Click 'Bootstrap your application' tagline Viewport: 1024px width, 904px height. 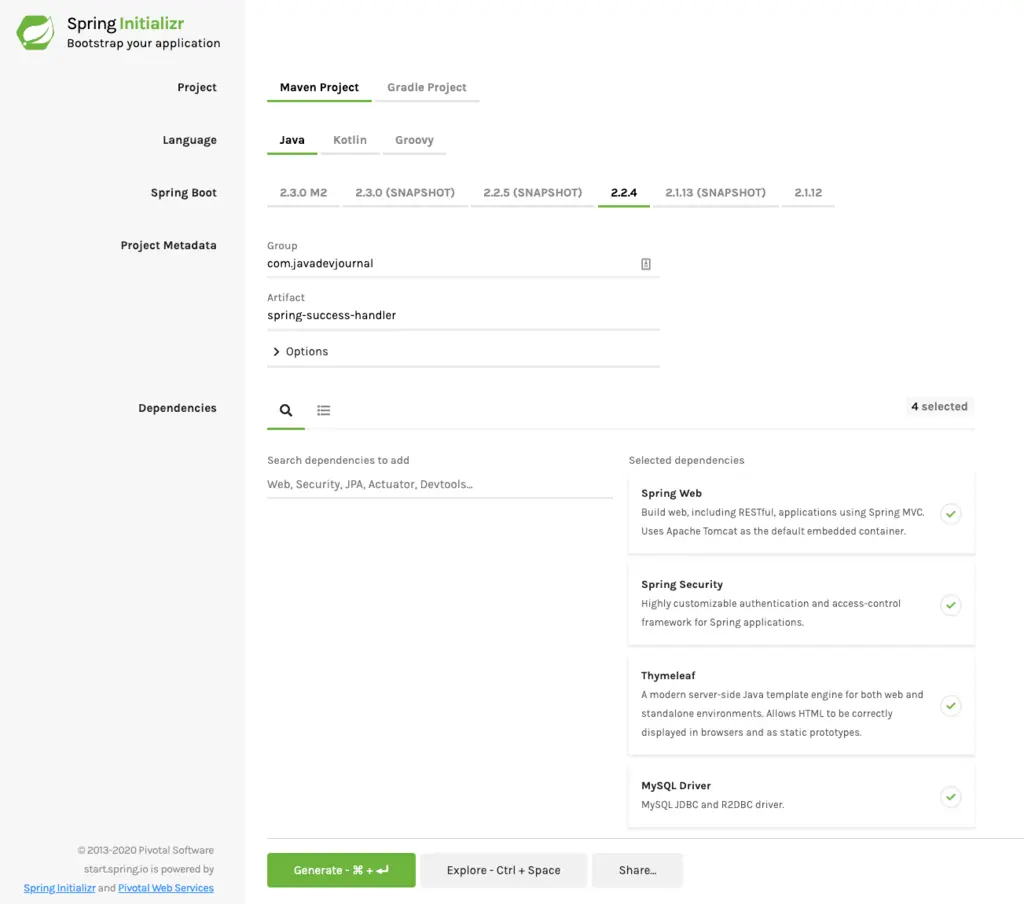tap(144, 43)
